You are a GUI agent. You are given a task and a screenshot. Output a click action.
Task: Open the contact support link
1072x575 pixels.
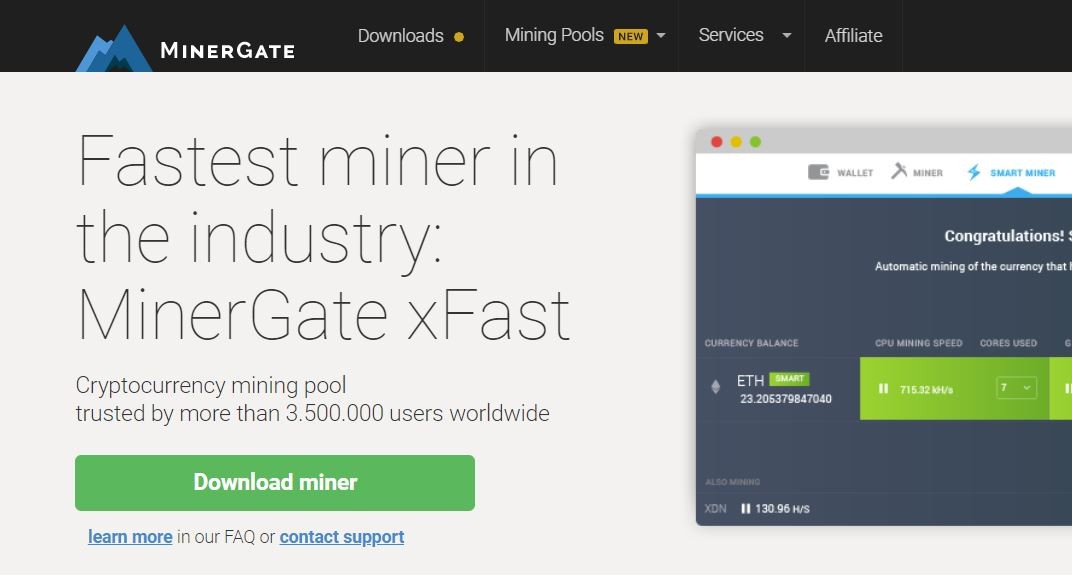point(342,537)
